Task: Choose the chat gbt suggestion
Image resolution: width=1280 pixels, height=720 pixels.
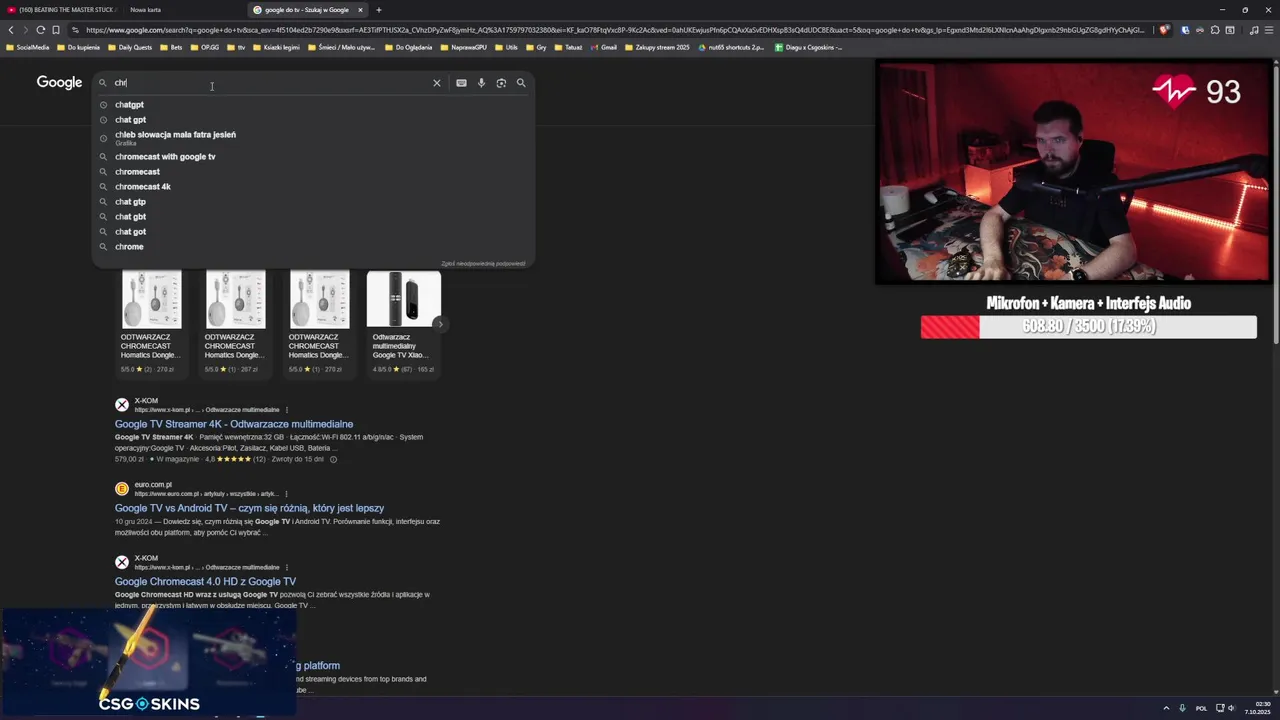Action: 130,217
